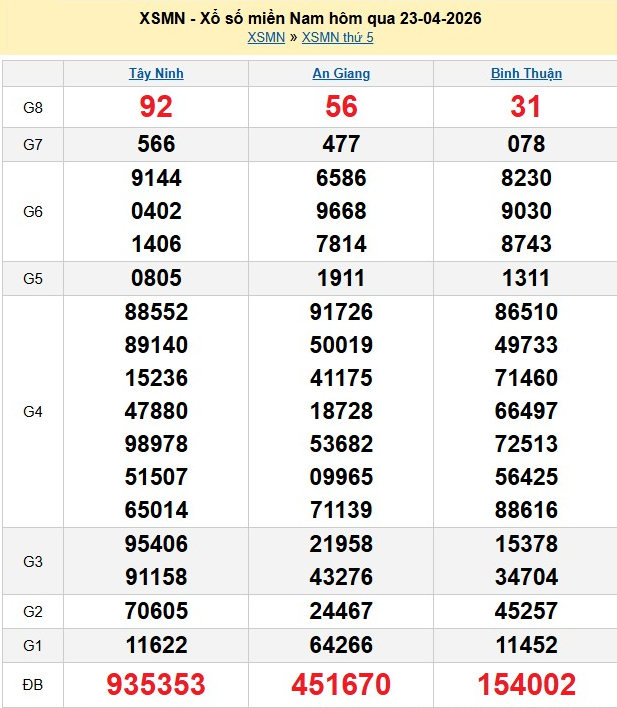Click An Giang G8 number 56
Image resolution: width=617 pixels, height=708 pixels.
tap(341, 107)
